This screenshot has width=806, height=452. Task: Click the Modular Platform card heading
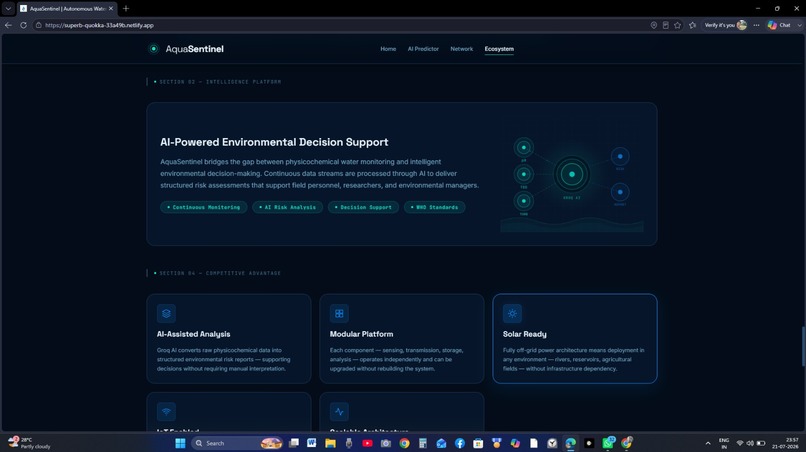[361, 334]
